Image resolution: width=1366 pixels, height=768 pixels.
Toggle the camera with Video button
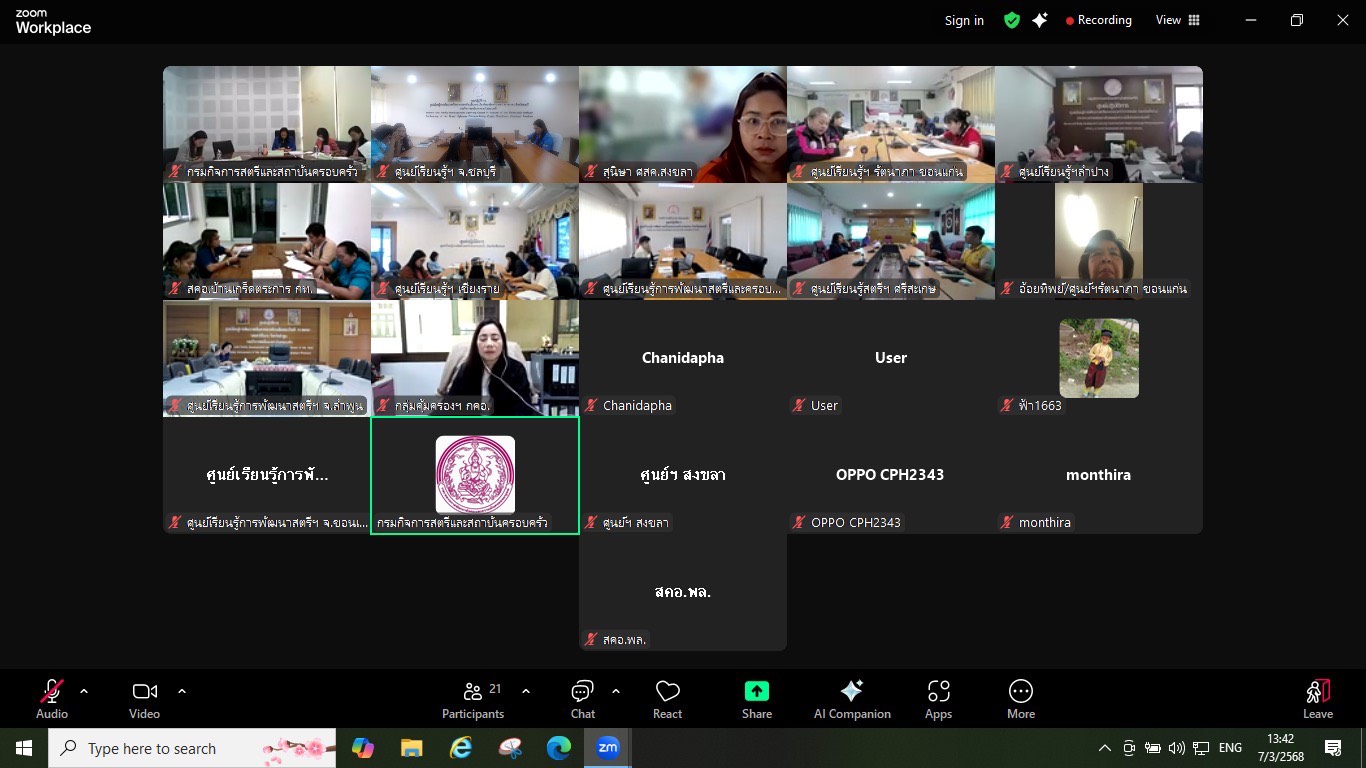pyautogui.click(x=144, y=698)
